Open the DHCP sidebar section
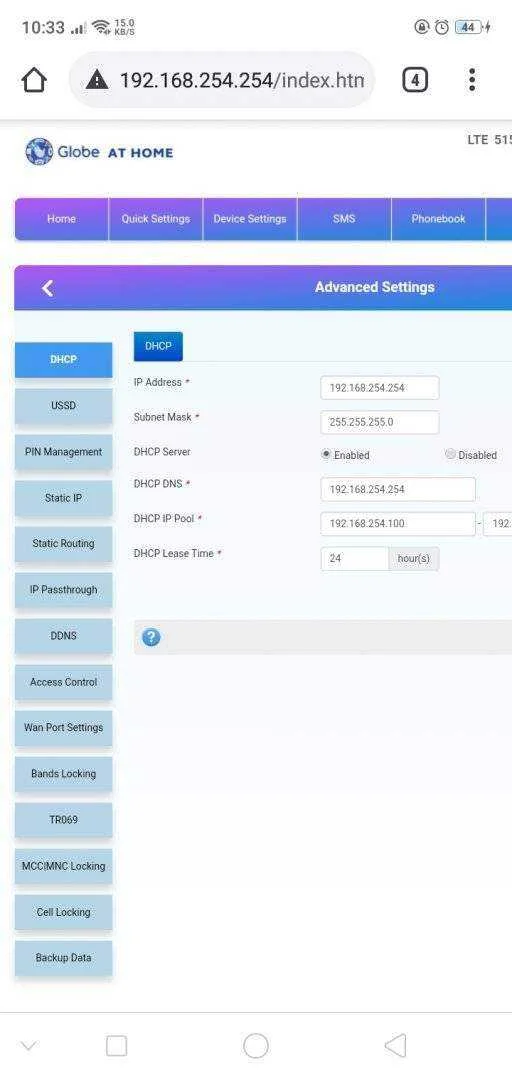512x1080 pixels. click(x=63, y=360)
